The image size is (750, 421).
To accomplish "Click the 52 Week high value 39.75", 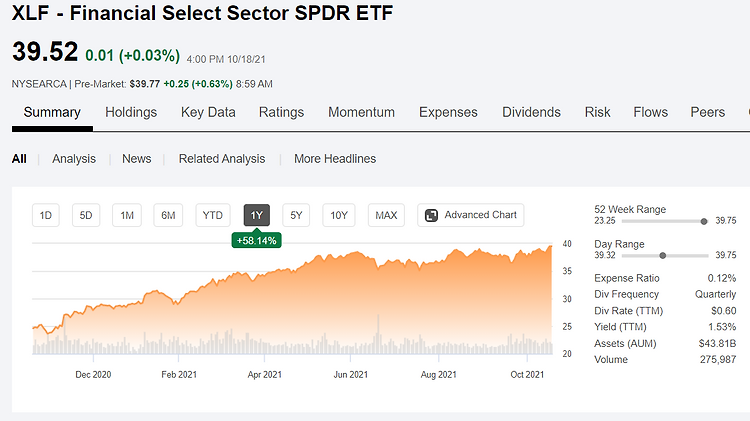I will tap(726, 221).
